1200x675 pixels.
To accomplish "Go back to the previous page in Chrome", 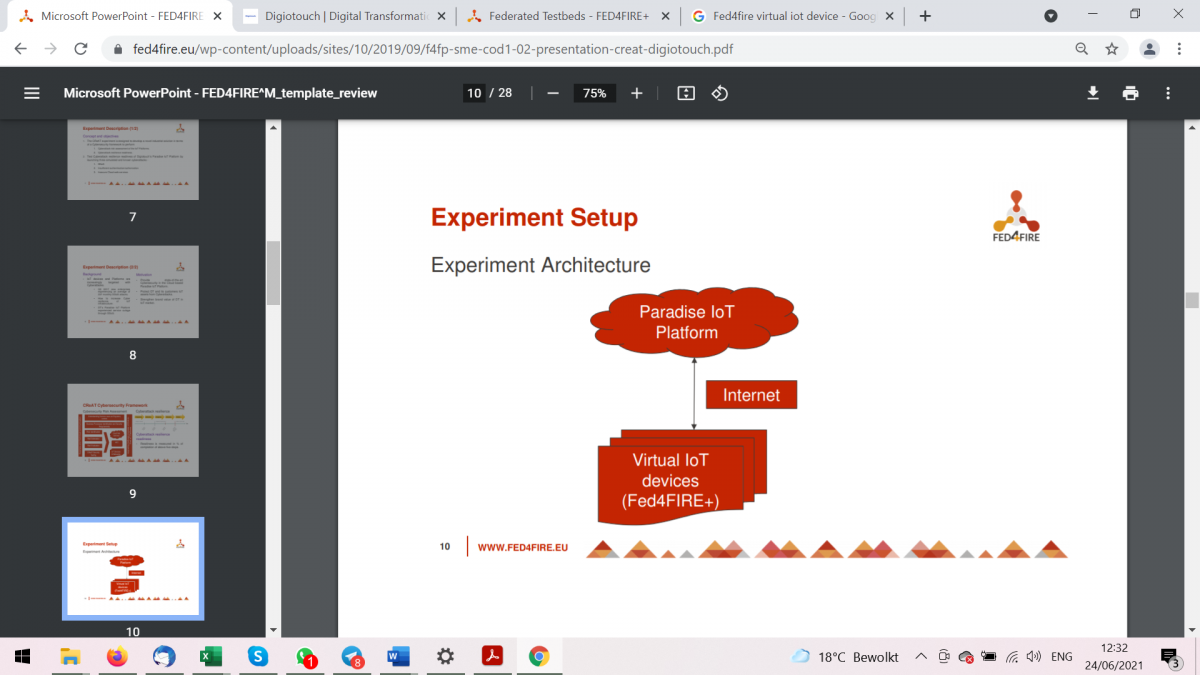I will (x=21, y=48).
